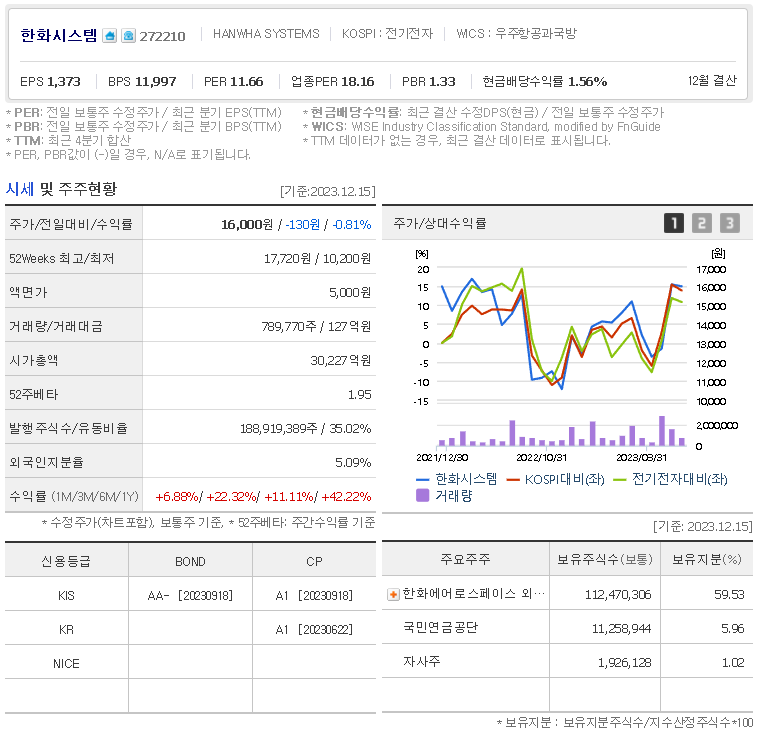The image size is (763, 736).
Task: Click the 신용등급 column header
Action: tap(66, 561)
